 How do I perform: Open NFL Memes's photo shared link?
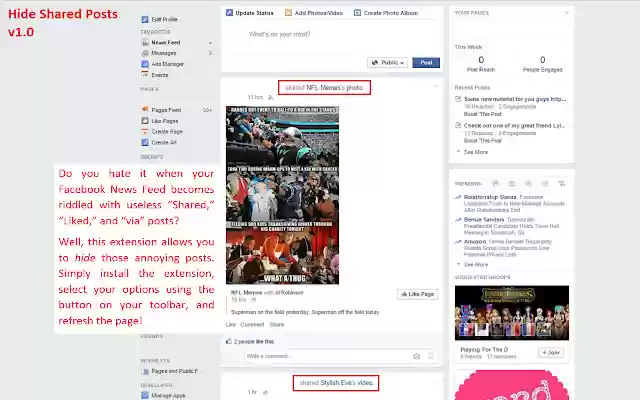pyautogui.click(x=334, y=88)
